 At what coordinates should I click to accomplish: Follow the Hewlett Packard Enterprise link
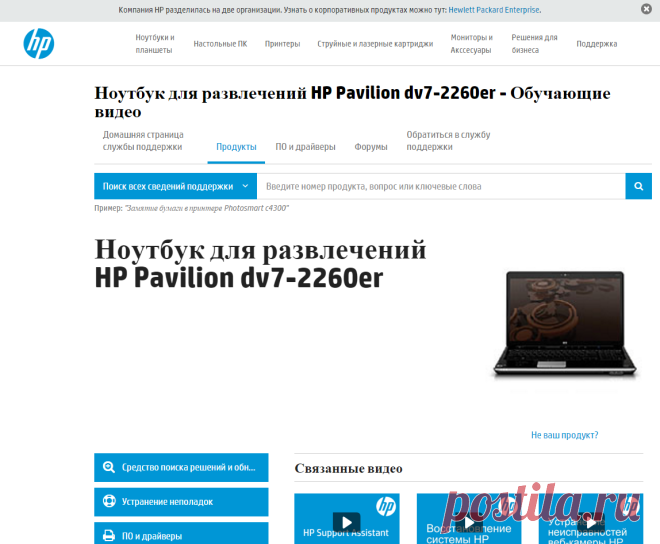click(494, 10)
